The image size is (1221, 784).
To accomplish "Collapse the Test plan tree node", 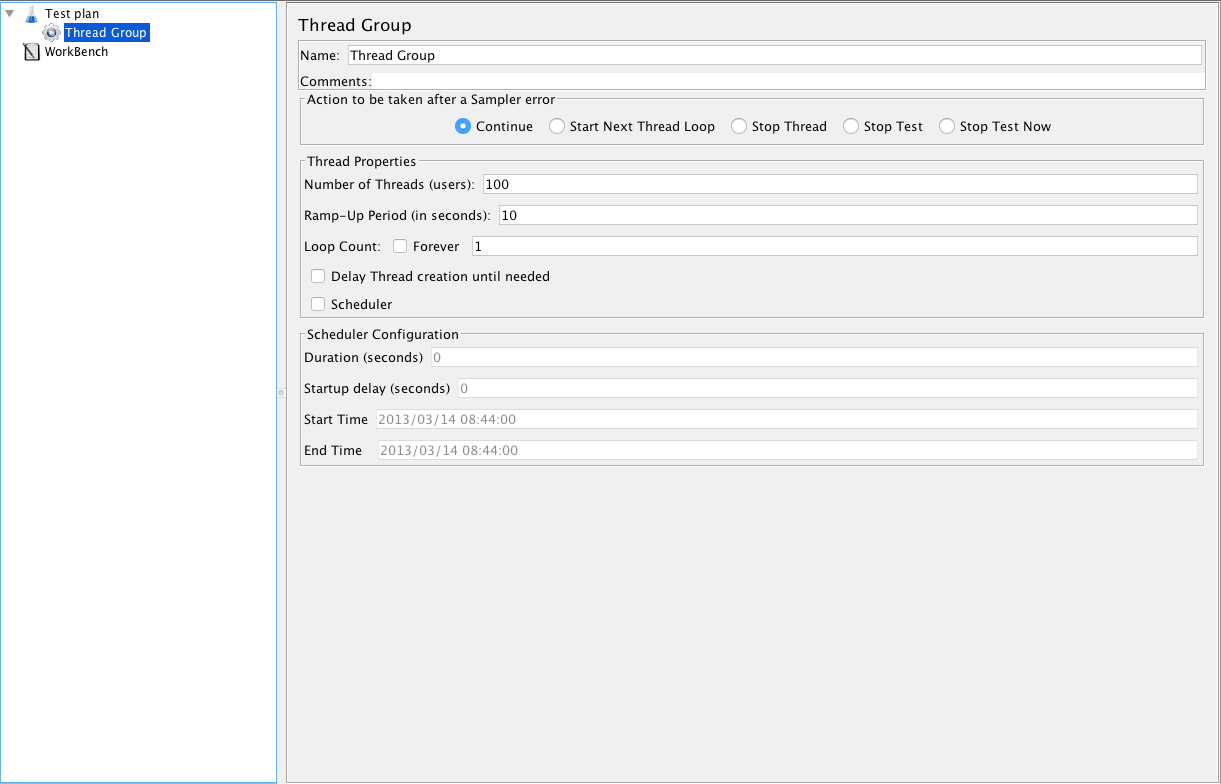I will [x=10, y=14].
